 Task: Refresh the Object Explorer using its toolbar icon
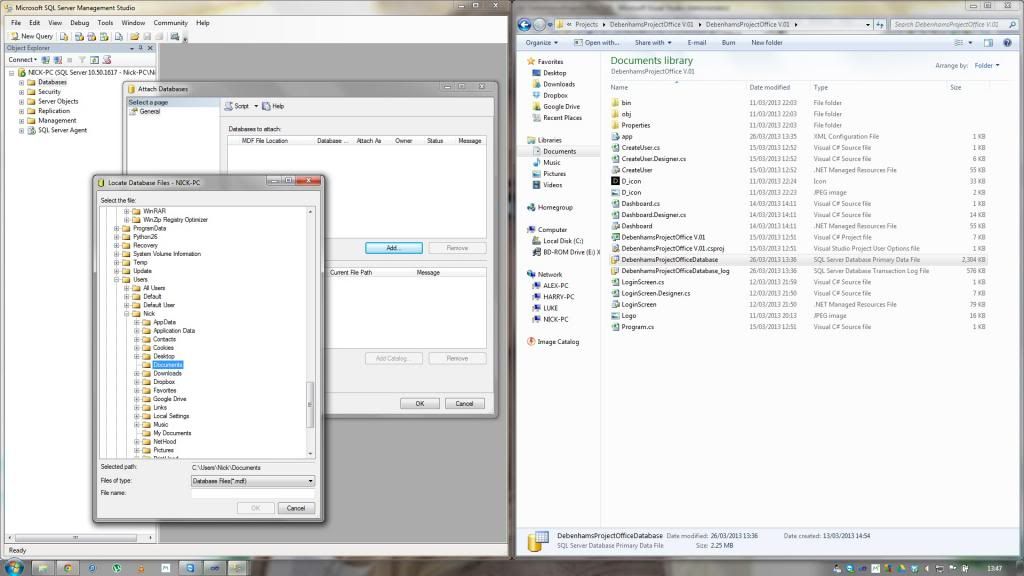tap(94, 59)
